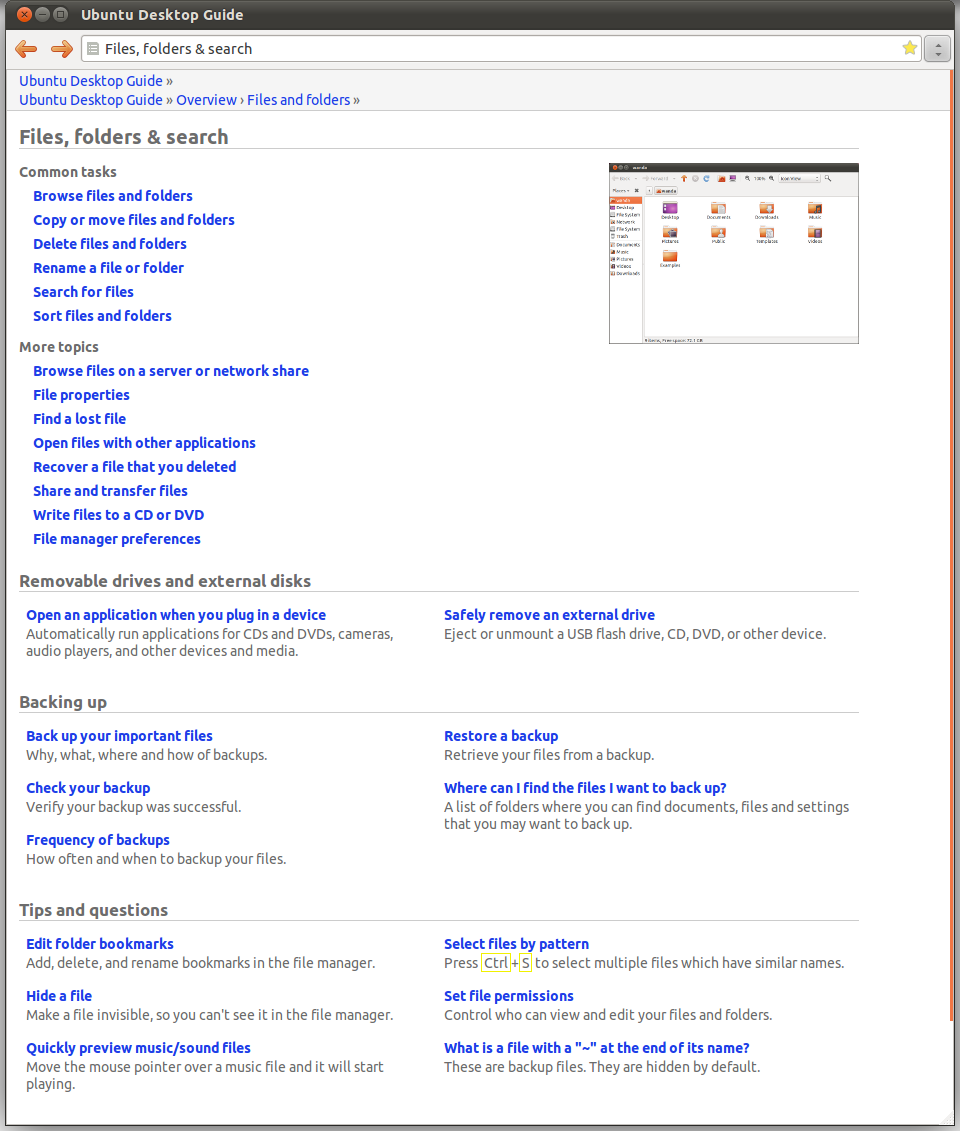
Task: Open Sort files and folders topic
Action: click(x=102, y=316)
